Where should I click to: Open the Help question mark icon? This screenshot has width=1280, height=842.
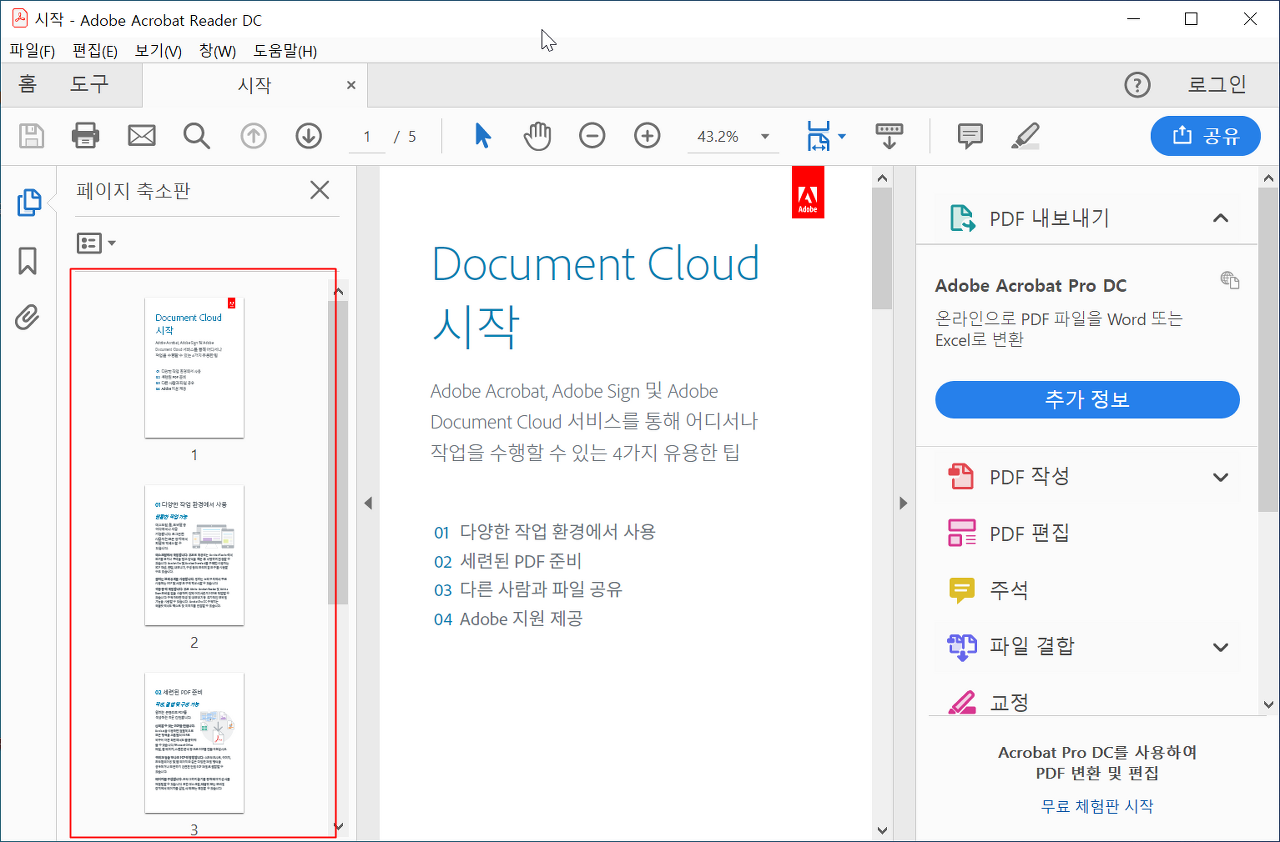coord(1138,85)
